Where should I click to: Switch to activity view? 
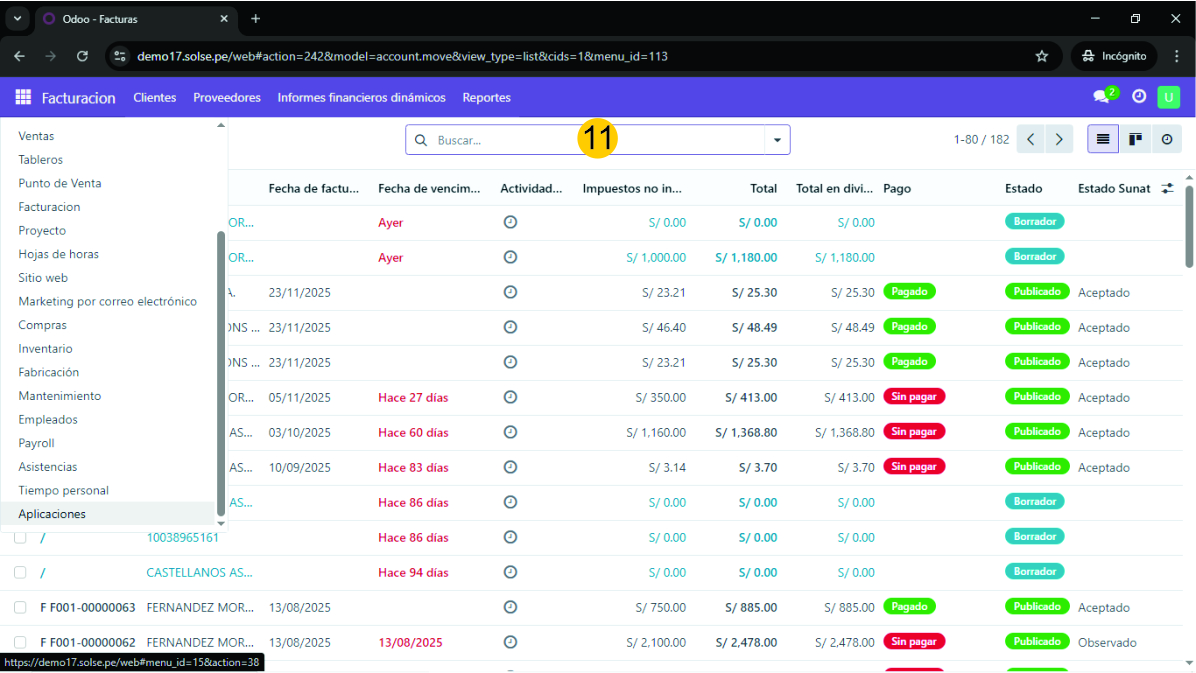(x=1166, y=140)
